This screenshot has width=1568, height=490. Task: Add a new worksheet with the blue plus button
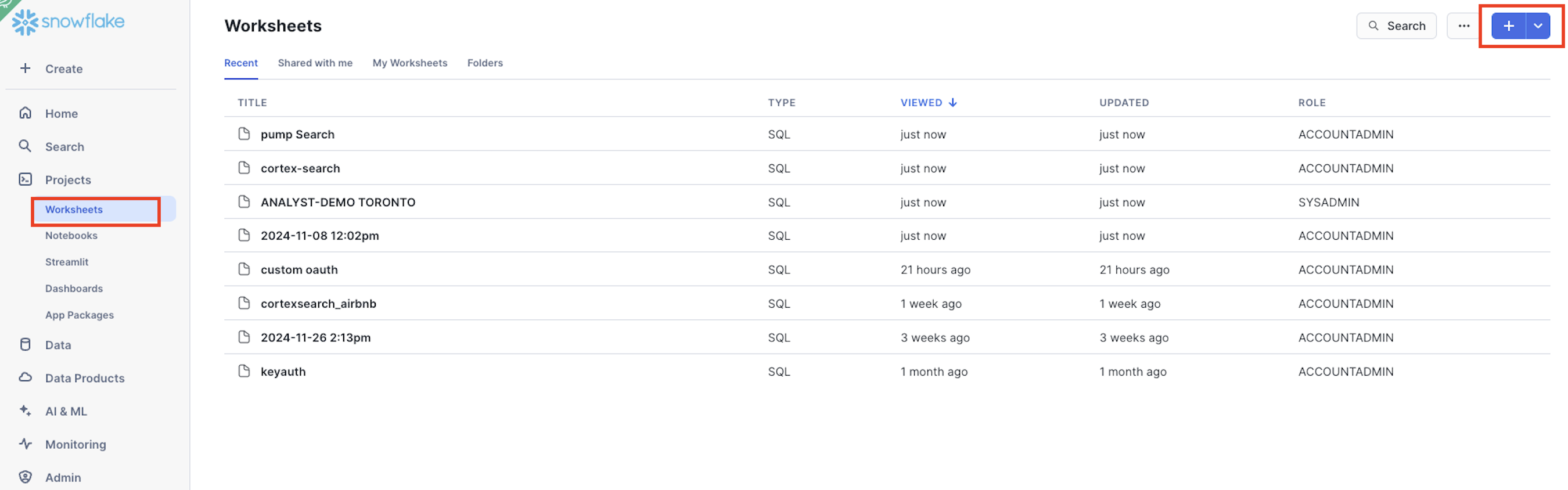pyautogui.click(x=1508, y=26)
